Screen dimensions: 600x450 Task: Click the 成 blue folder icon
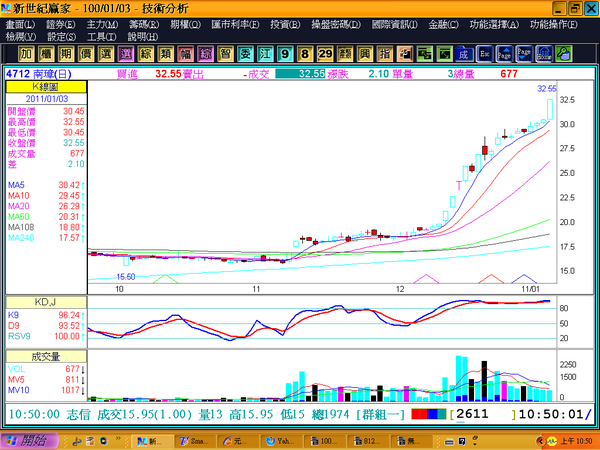[464, 54]
